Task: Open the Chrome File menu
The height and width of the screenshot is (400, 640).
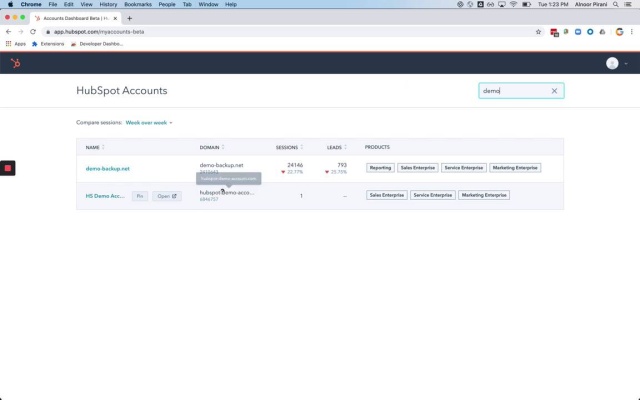Action: tap(53, 4)
